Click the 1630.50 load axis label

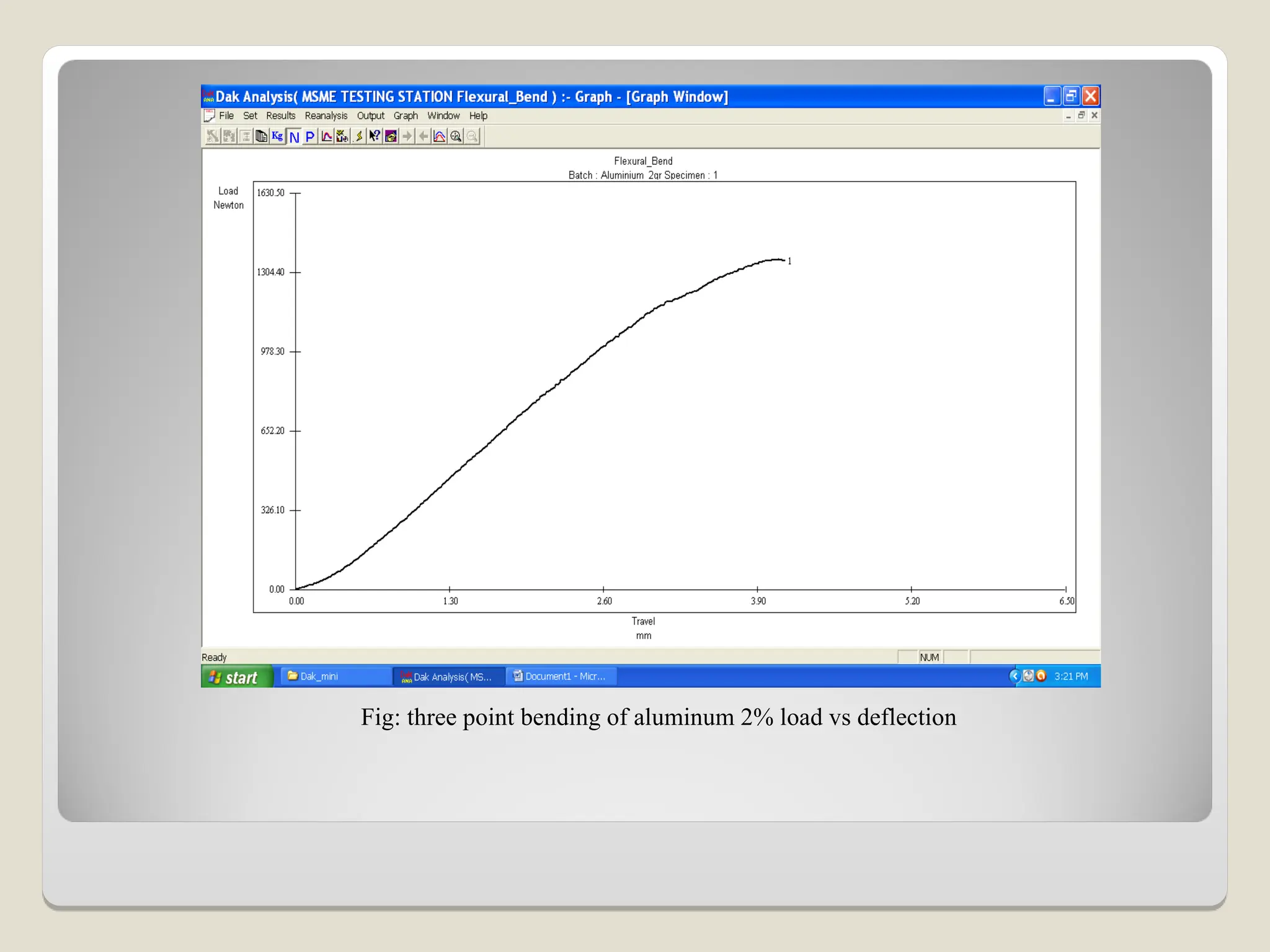tap(270, 193)
